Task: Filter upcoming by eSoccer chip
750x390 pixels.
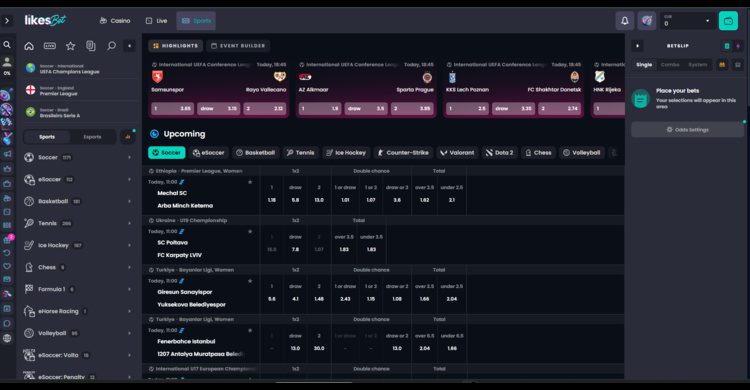Action: pyautogui.click(x=209, y=153)
